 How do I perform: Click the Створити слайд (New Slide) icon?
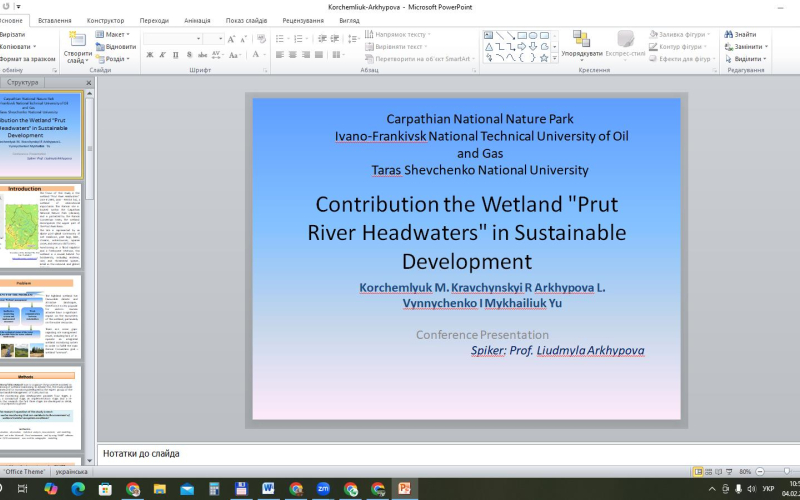pos(77,39)
